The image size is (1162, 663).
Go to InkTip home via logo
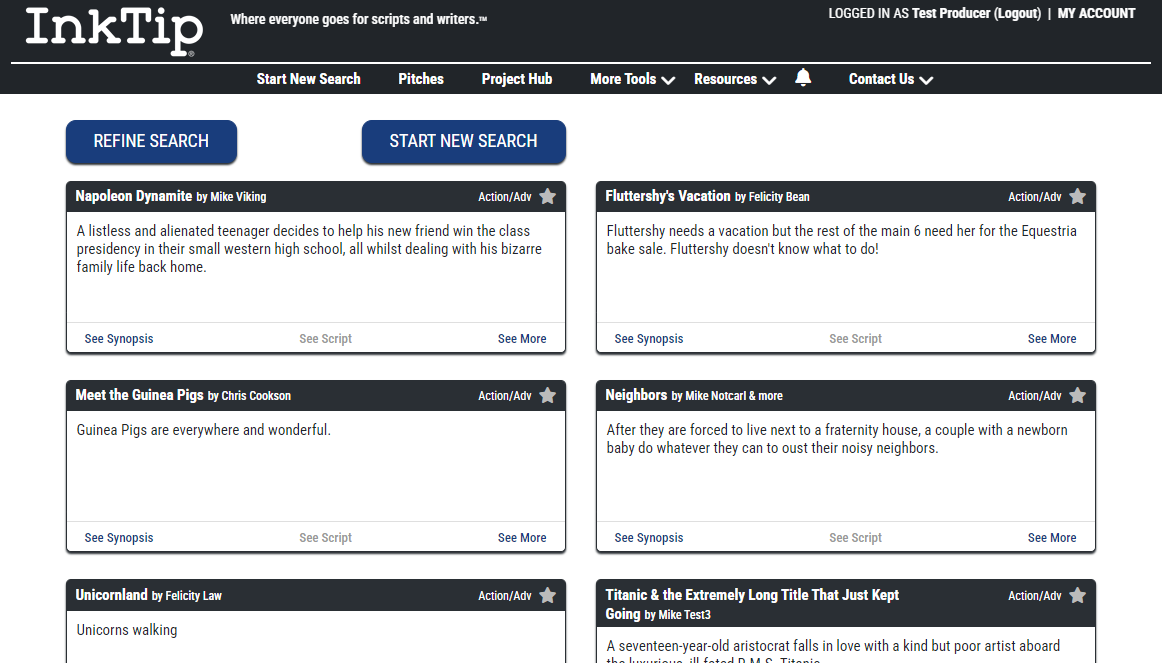[114, 31]
